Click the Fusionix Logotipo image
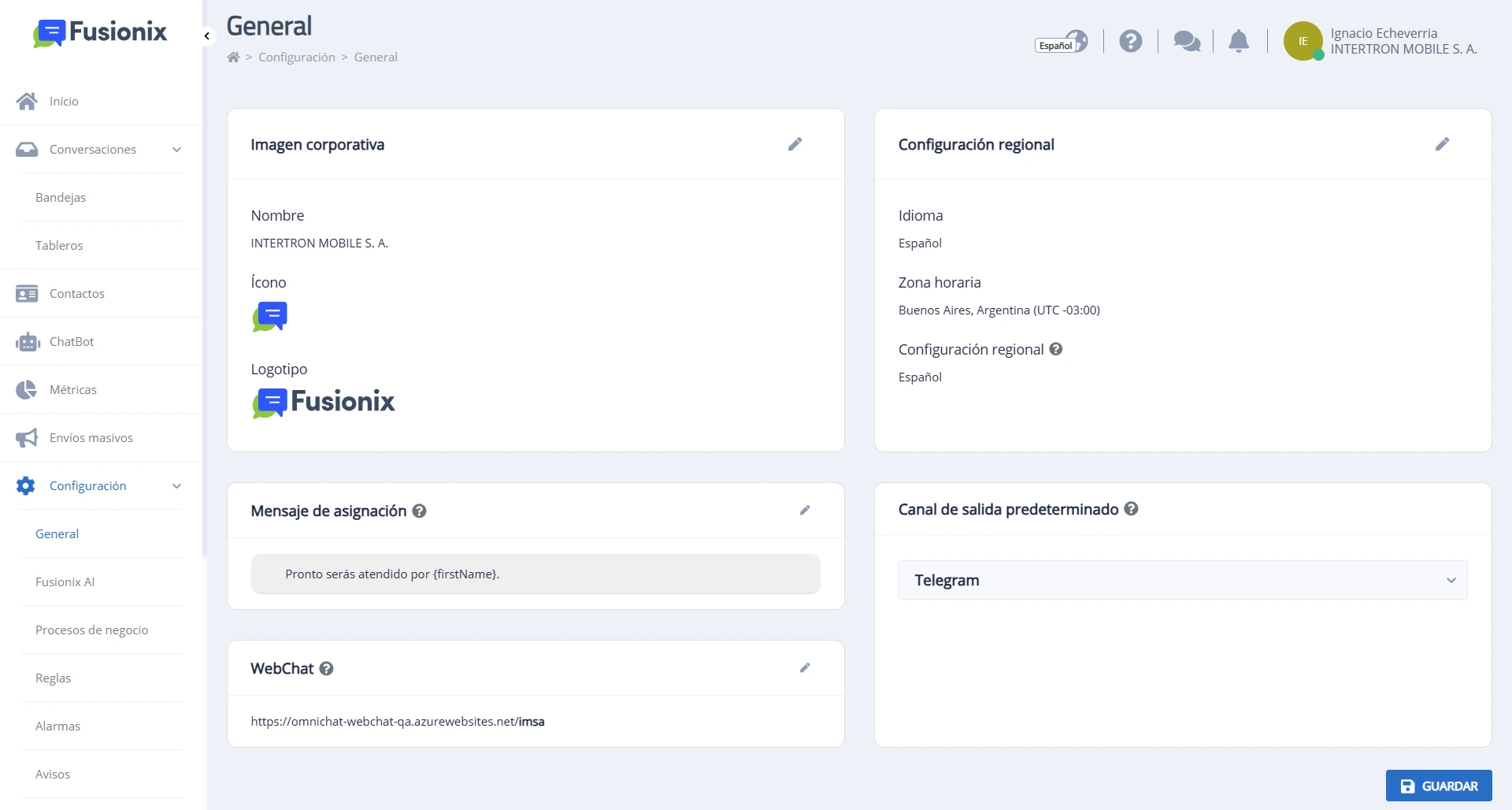The height and width of the screenshot is (810, 1512). click(323, 403)
